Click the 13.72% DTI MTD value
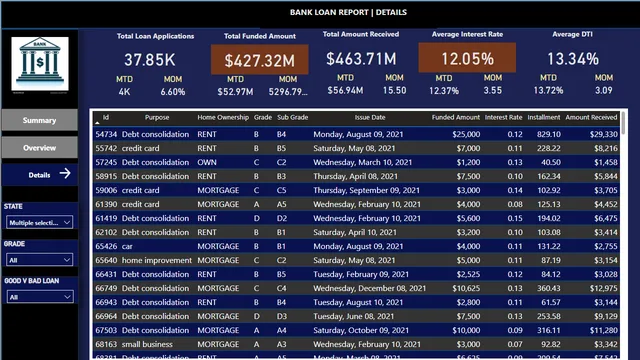The height and width of the screenshot is (360, 640). tap(548, 90)
